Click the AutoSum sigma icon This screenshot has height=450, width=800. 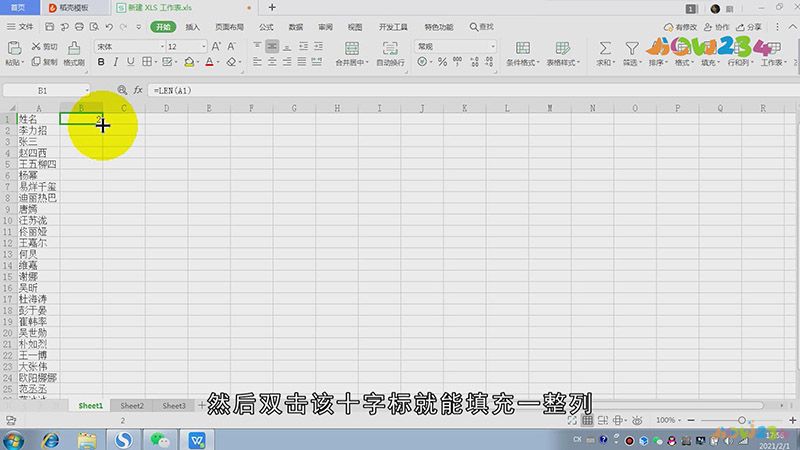pos(605,48)
